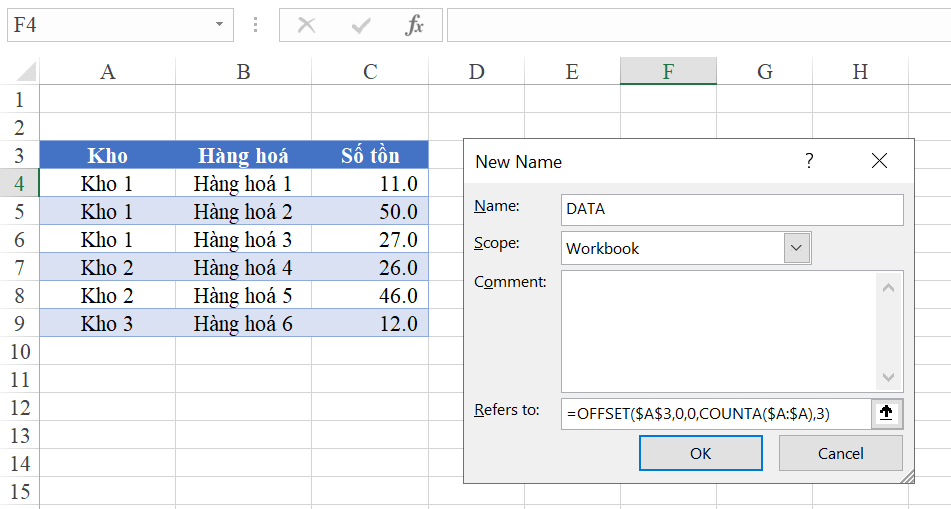Click the Comment box scroll down arrow
951x509 pixels.
click(889, 377)
